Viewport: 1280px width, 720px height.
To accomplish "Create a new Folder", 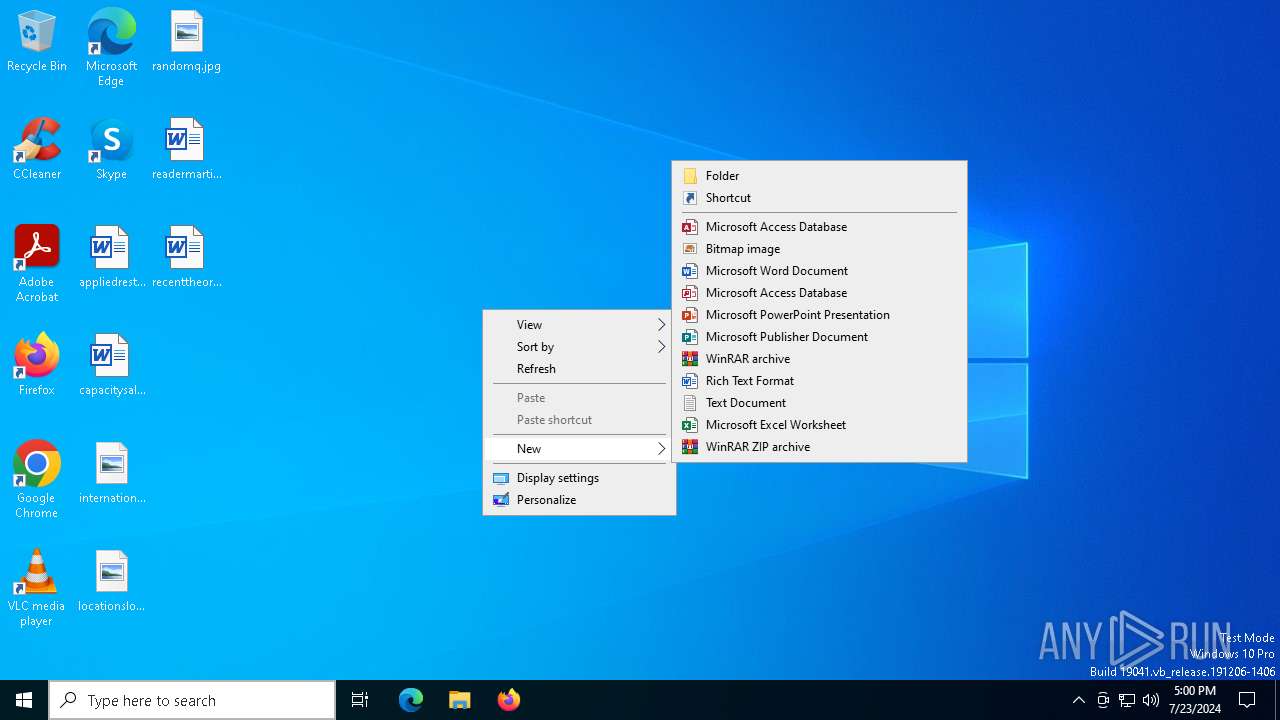I will pyautogui.click(x=819, y=176).
